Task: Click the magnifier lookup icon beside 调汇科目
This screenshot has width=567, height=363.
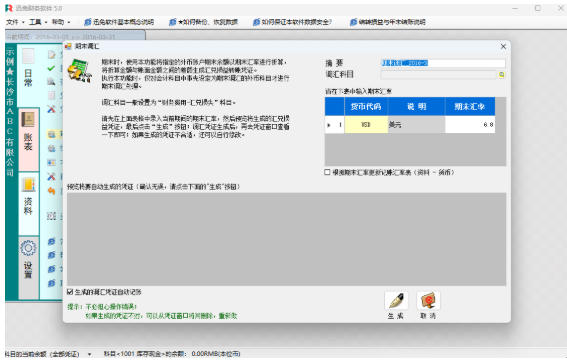Action: pyautogui.click(x=502, y=74)
